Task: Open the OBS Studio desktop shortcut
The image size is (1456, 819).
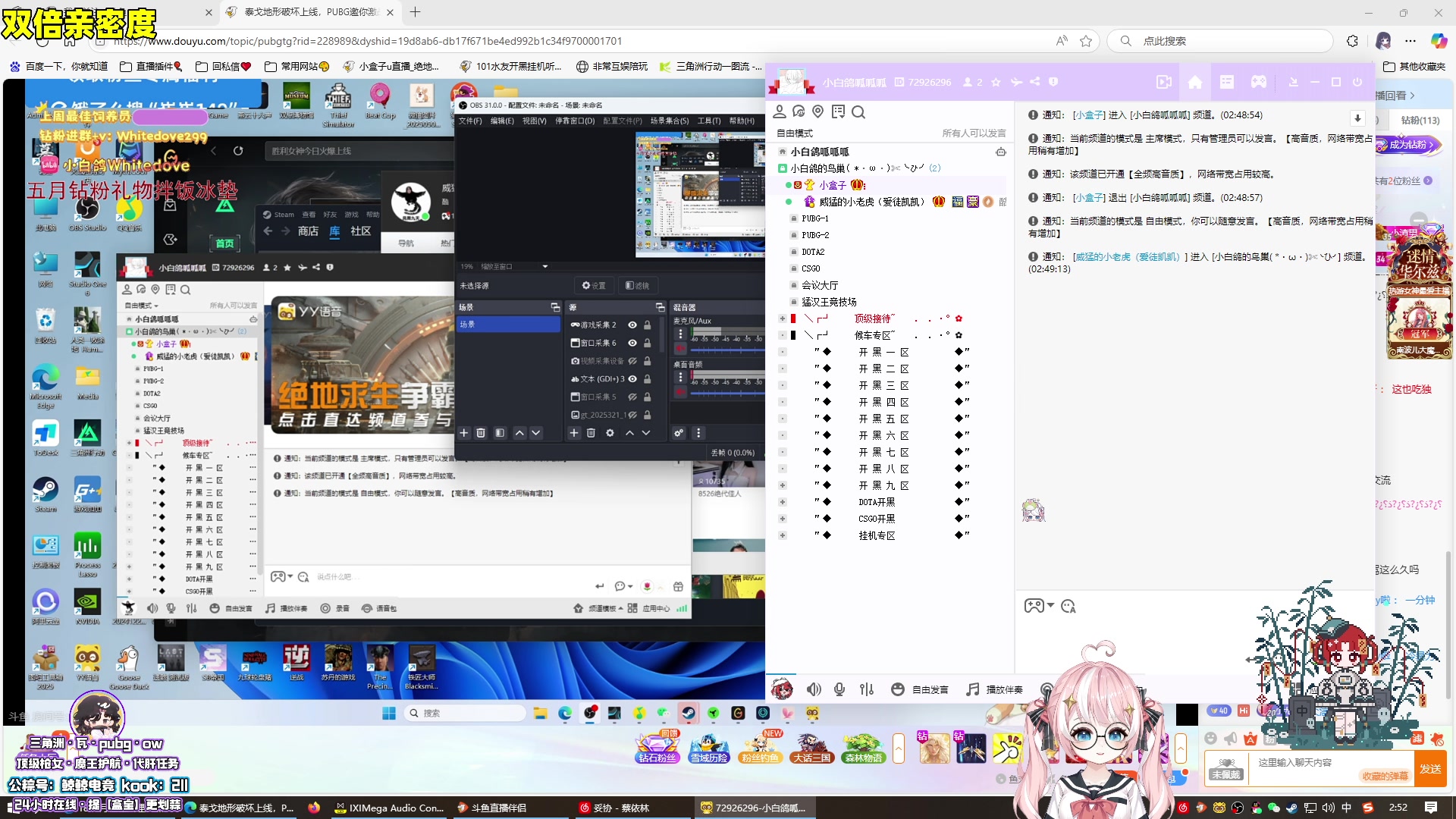Action: pos(87,212)
